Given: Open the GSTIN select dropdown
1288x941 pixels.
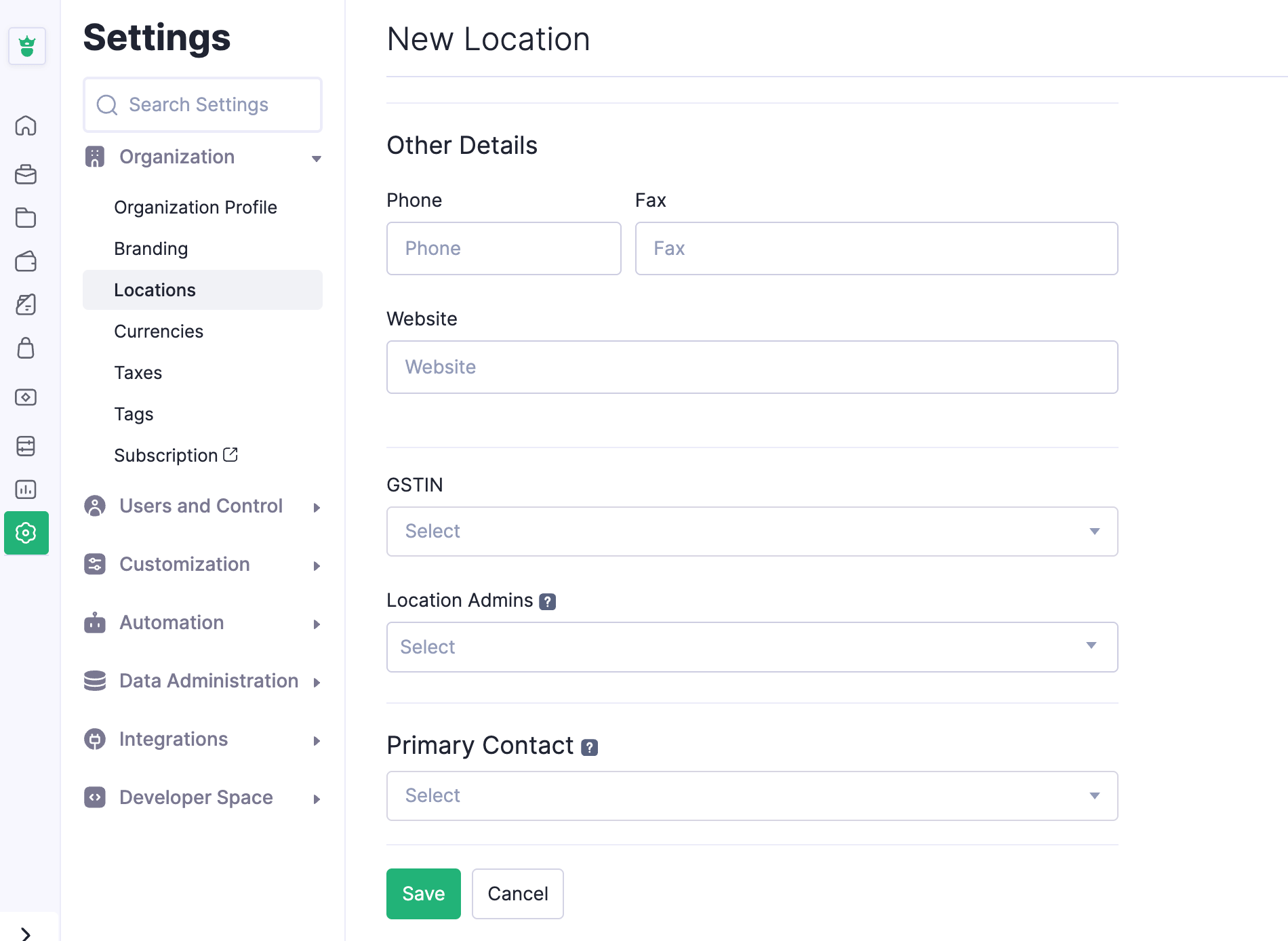Looking at the screenshot, I should pyautogui.click(x=752, y=532).
